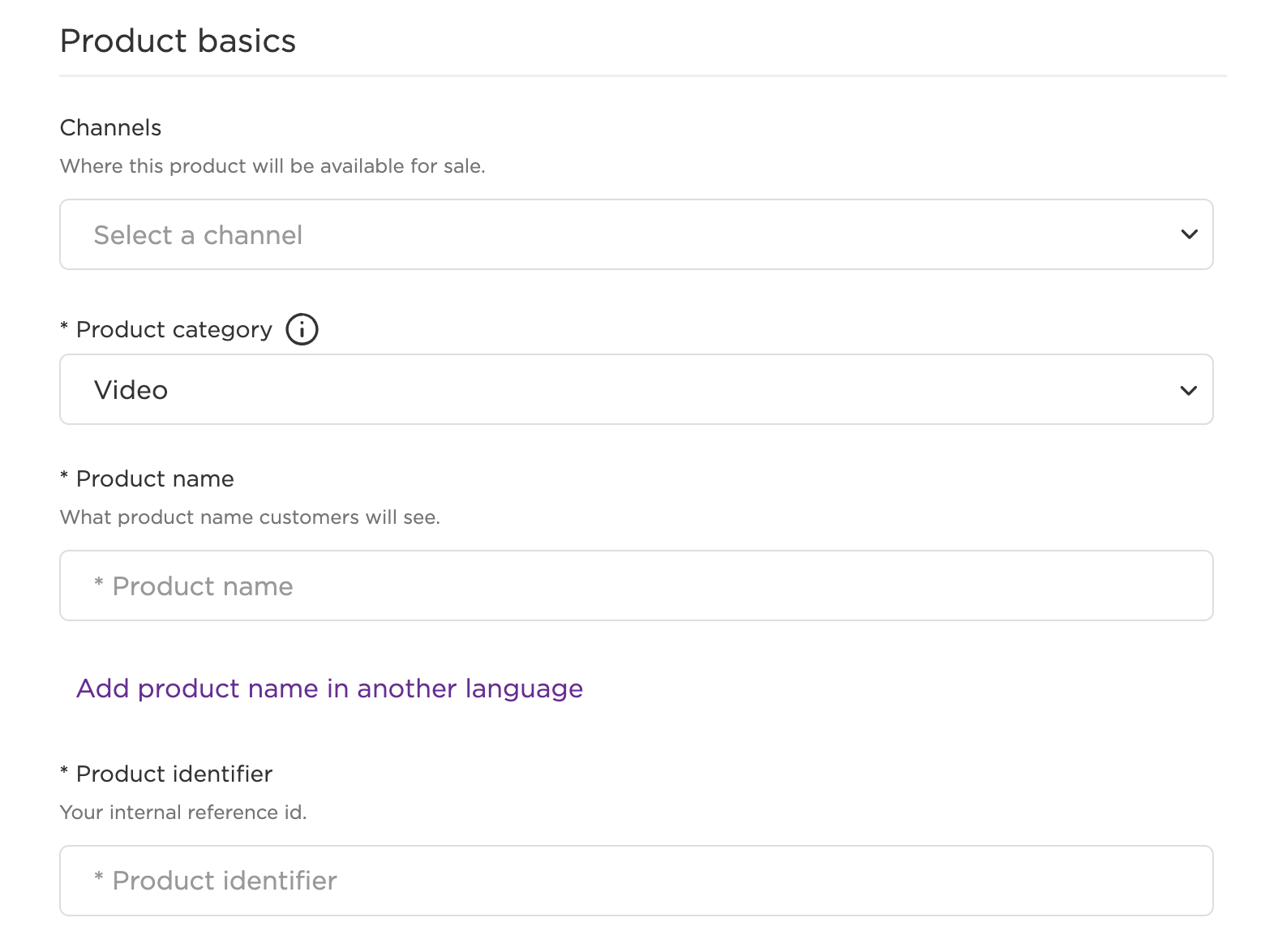Click the Product category info icon
Image resolution: width=1265 pixels, height=952 pixels.
pos(302,329)
